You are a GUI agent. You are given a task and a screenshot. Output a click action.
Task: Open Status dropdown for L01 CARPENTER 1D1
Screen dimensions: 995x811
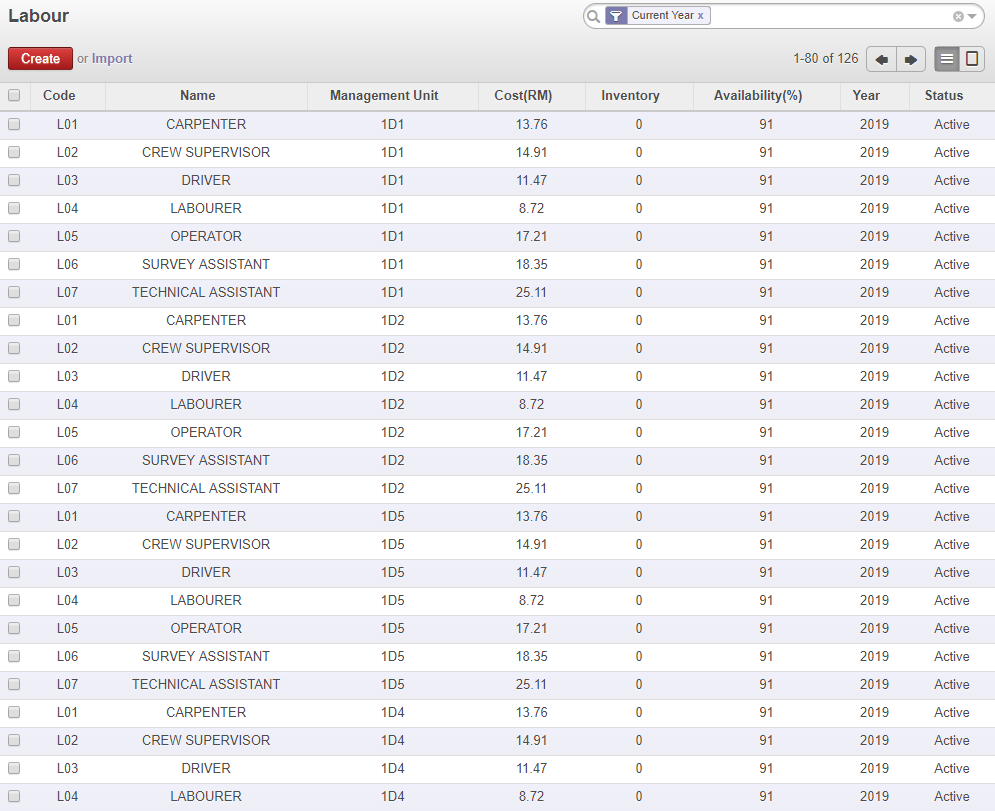[952, 125]
